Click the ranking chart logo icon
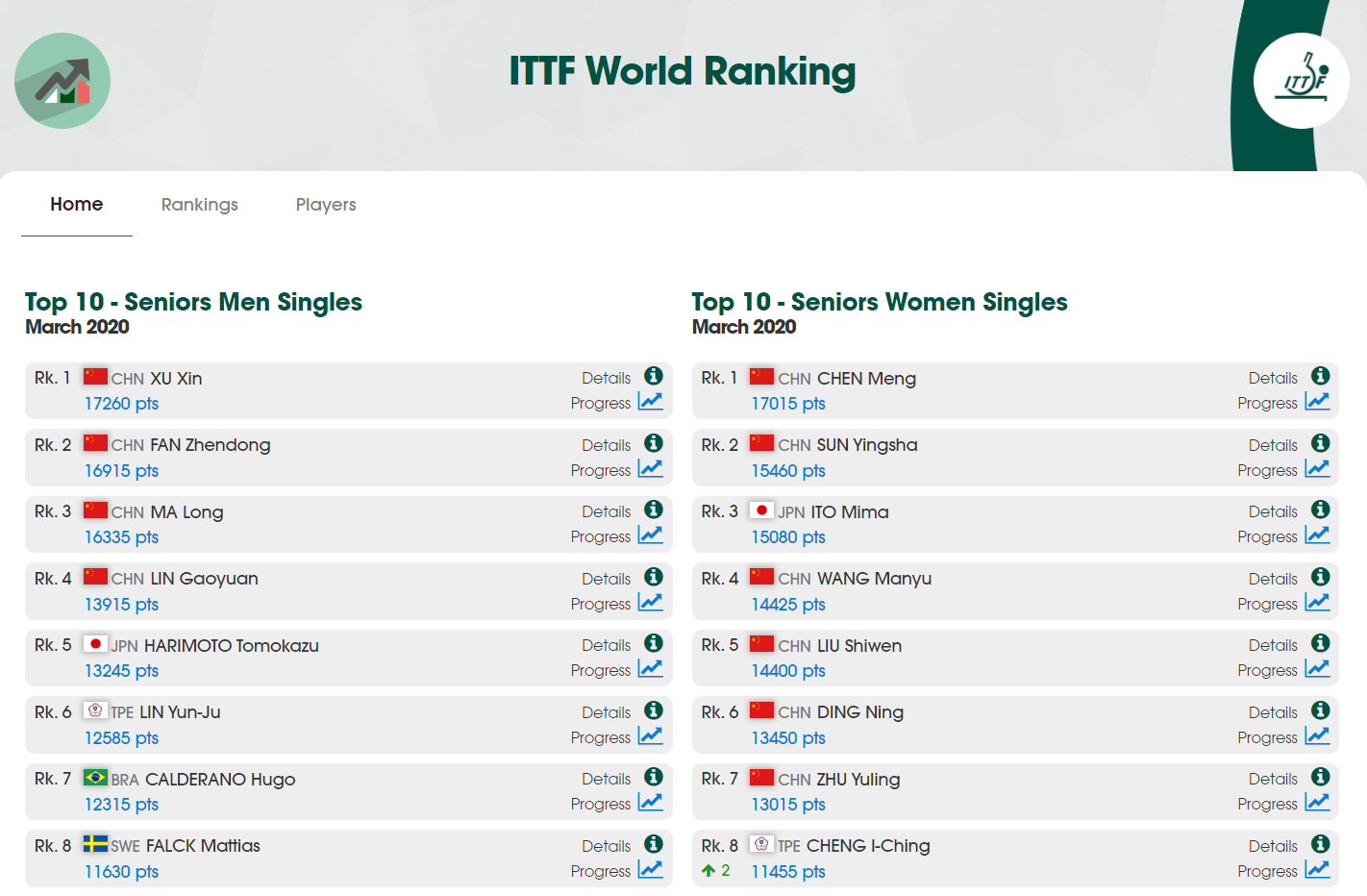The image size is (1367, 896). tap(62, 81)
